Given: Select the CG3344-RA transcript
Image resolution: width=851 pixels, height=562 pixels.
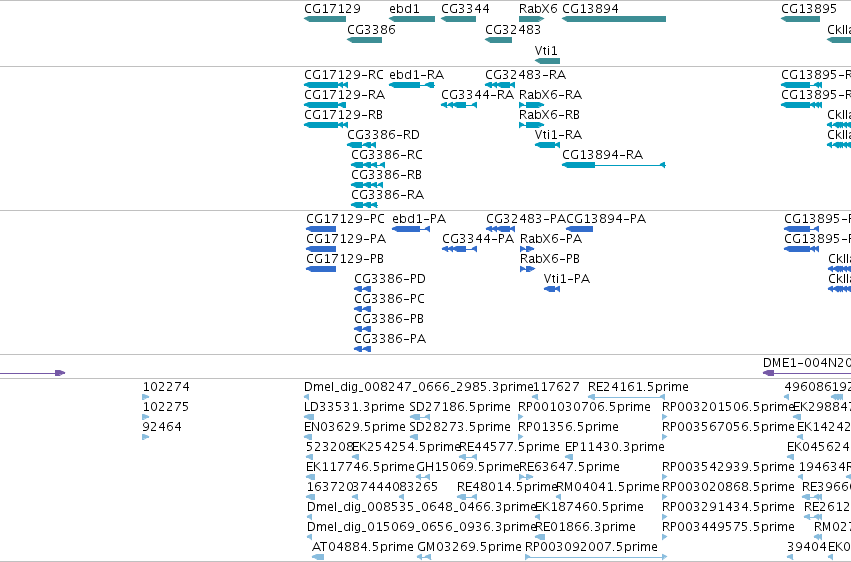Looking at the screenshot, I should (459, 105).
